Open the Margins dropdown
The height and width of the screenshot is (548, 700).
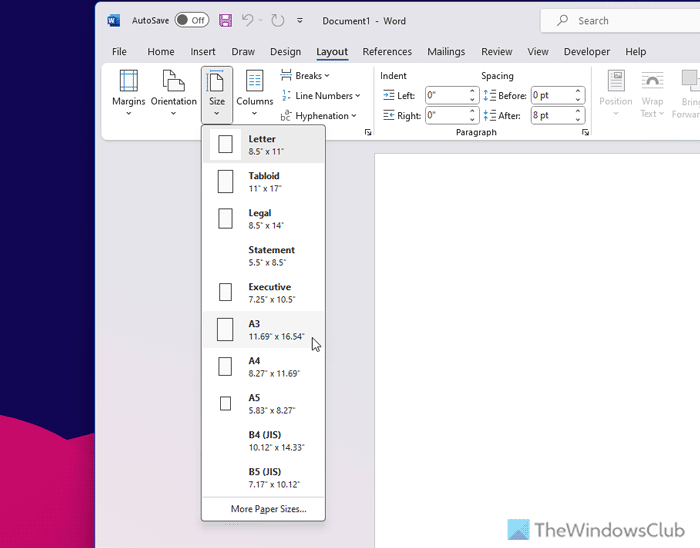click(x=129, y=94)
